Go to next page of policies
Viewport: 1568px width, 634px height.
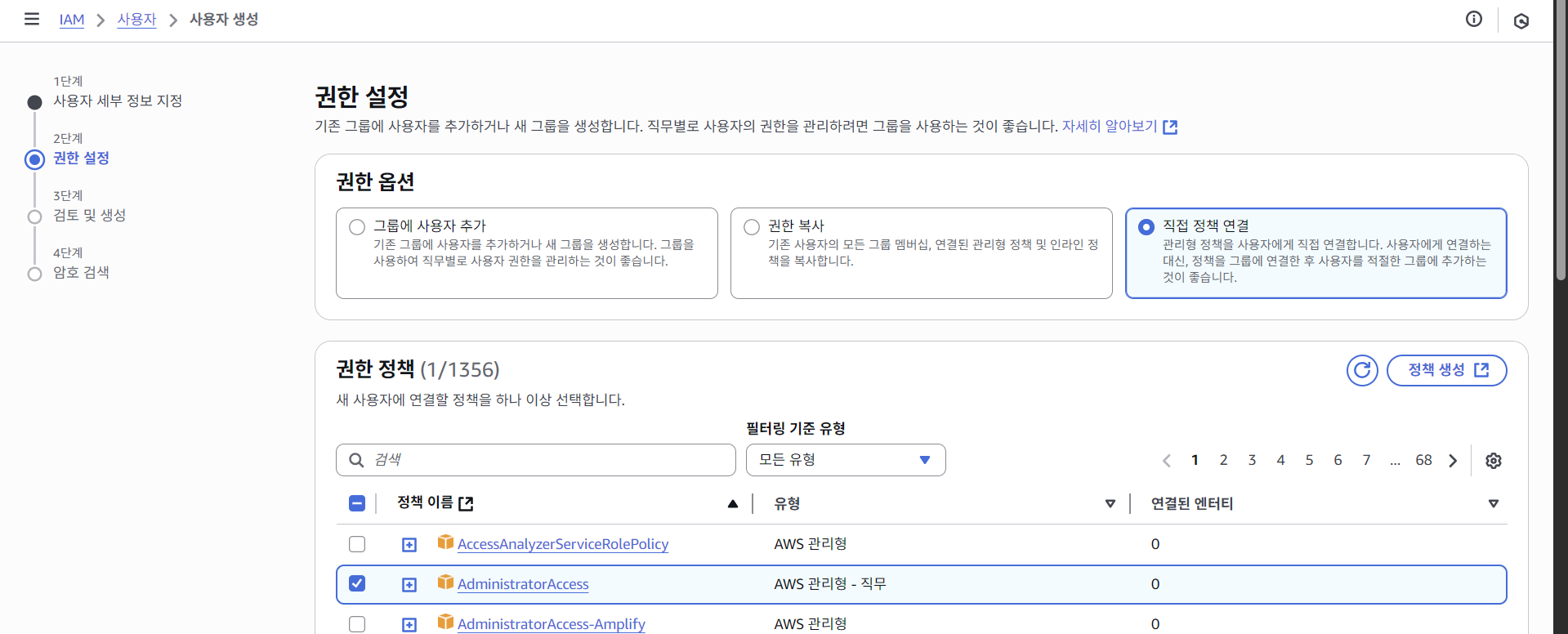click(x=1453, y=461)
